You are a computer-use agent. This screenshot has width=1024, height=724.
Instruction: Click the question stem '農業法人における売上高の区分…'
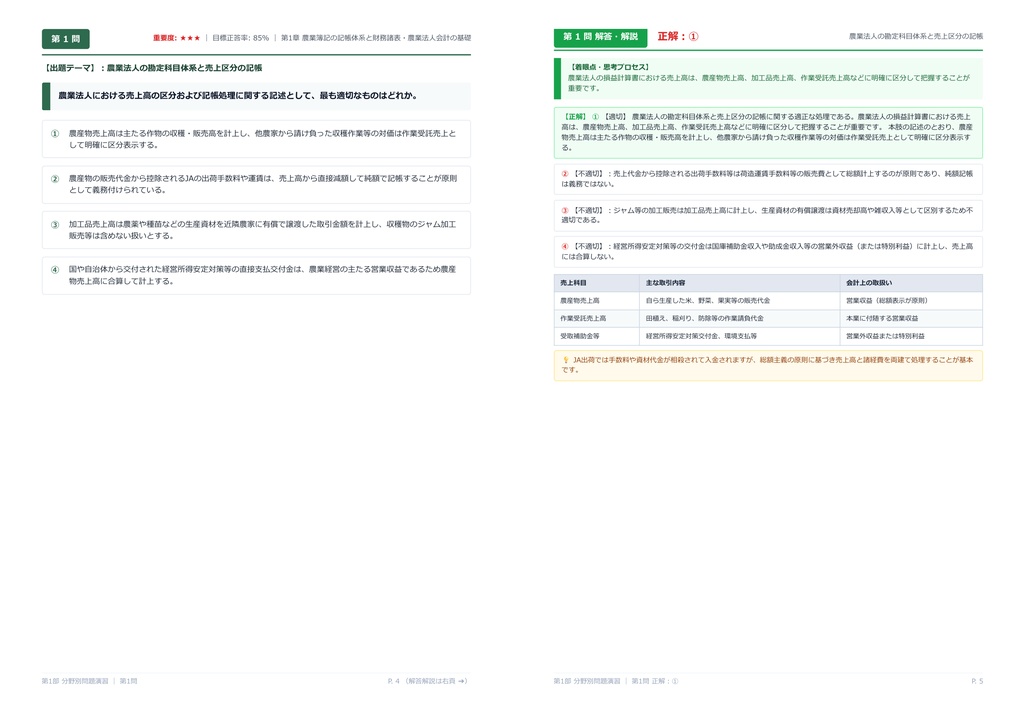pyautogui.click(x=257, y=96)
